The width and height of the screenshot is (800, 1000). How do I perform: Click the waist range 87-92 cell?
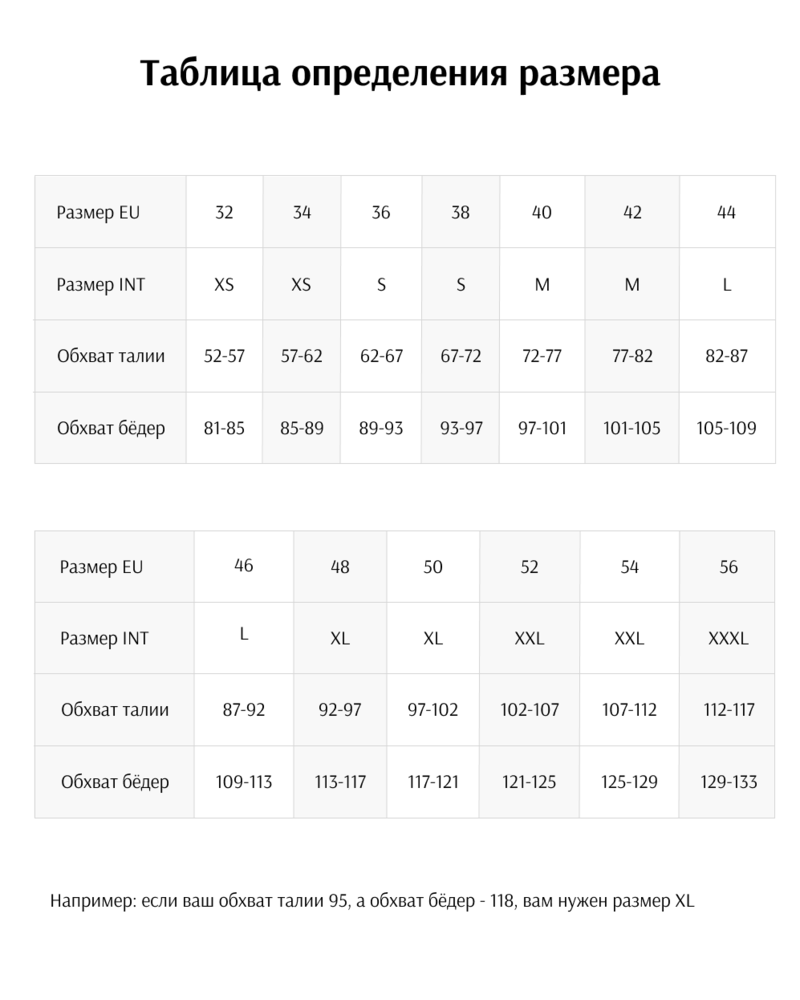click(243, 710)
